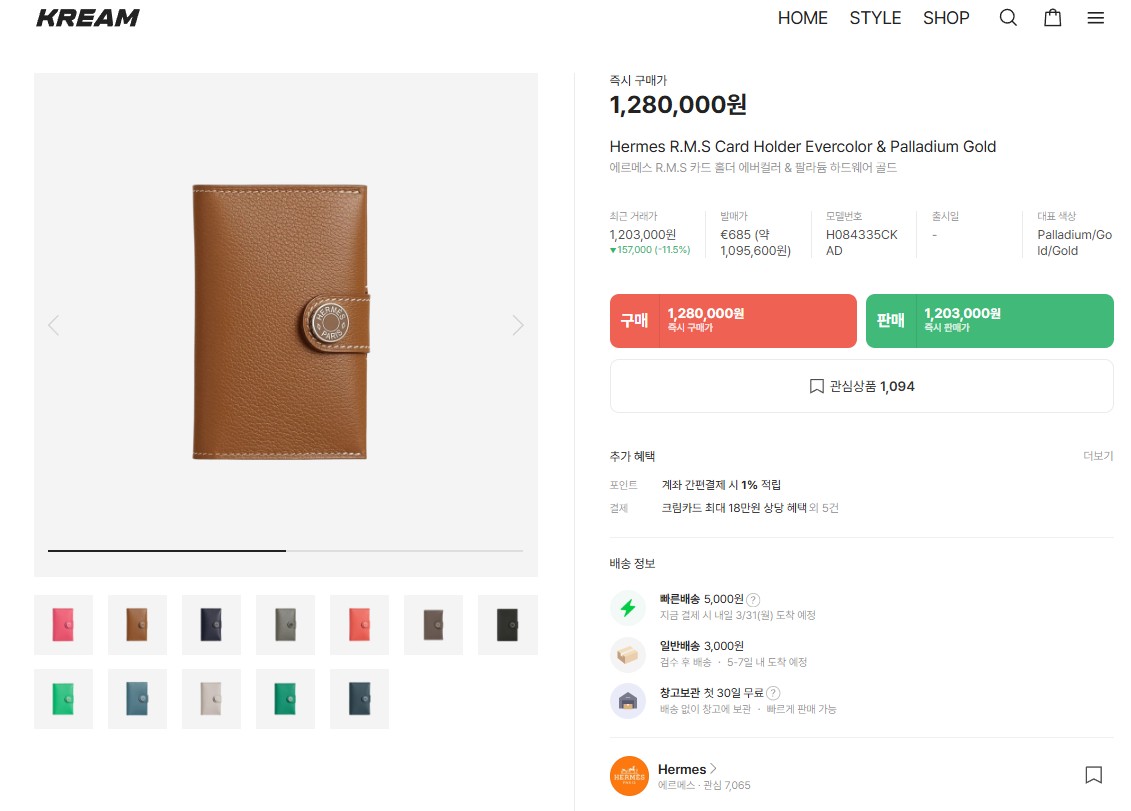Open the search magnifier icon

[x=1008, y=18]
